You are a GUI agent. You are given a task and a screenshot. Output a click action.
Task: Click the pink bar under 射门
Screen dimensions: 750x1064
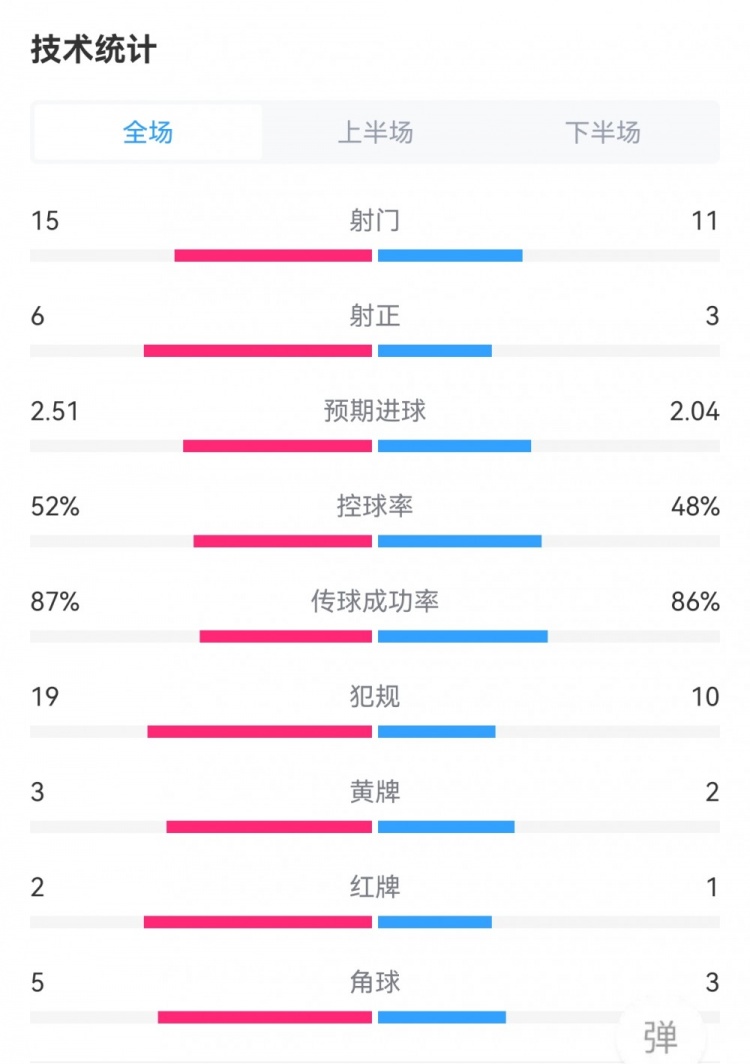(273, 256)
